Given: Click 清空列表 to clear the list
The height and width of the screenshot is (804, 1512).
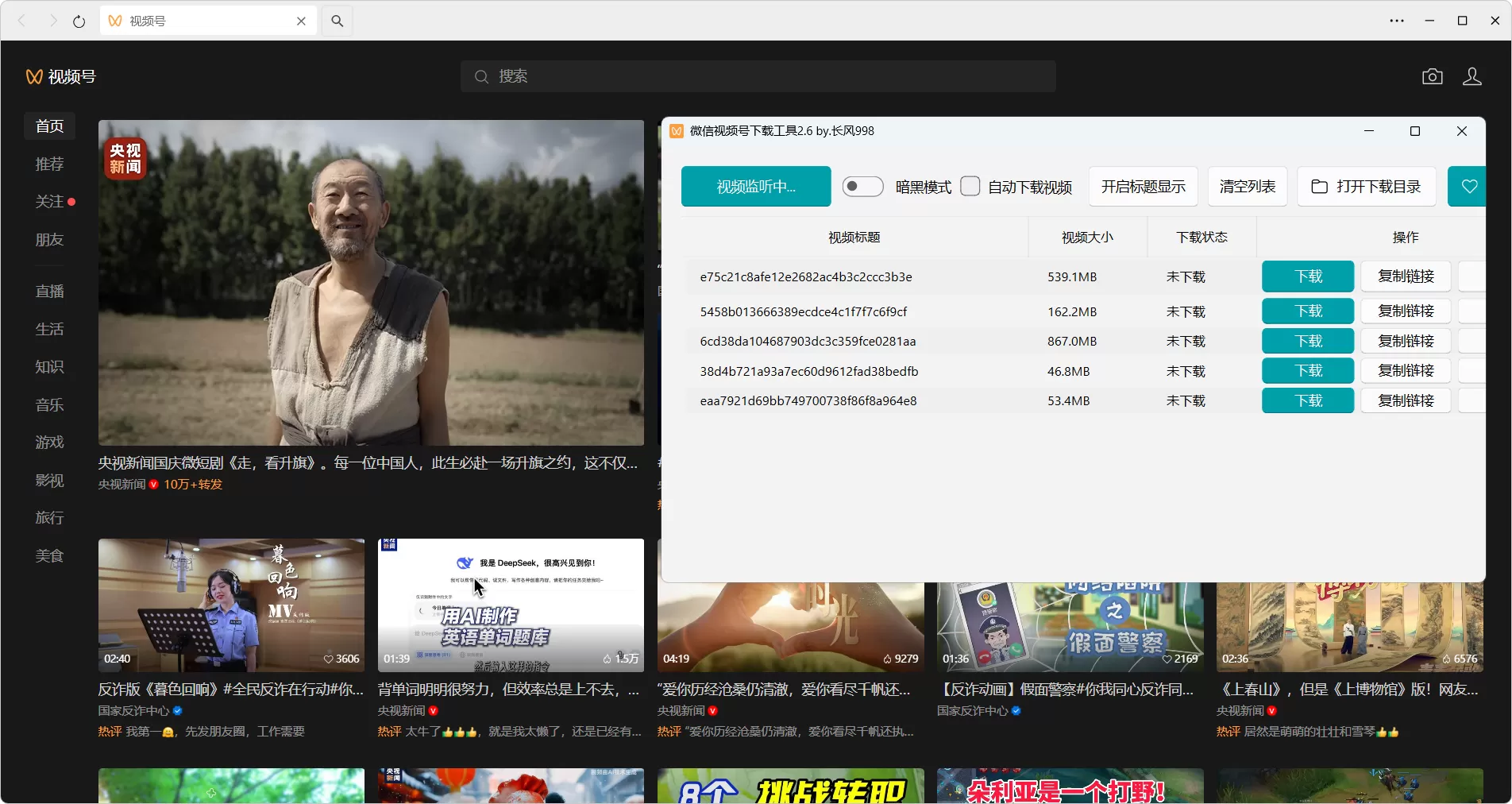Looking at the screenshot, I should click(1247, 186).
